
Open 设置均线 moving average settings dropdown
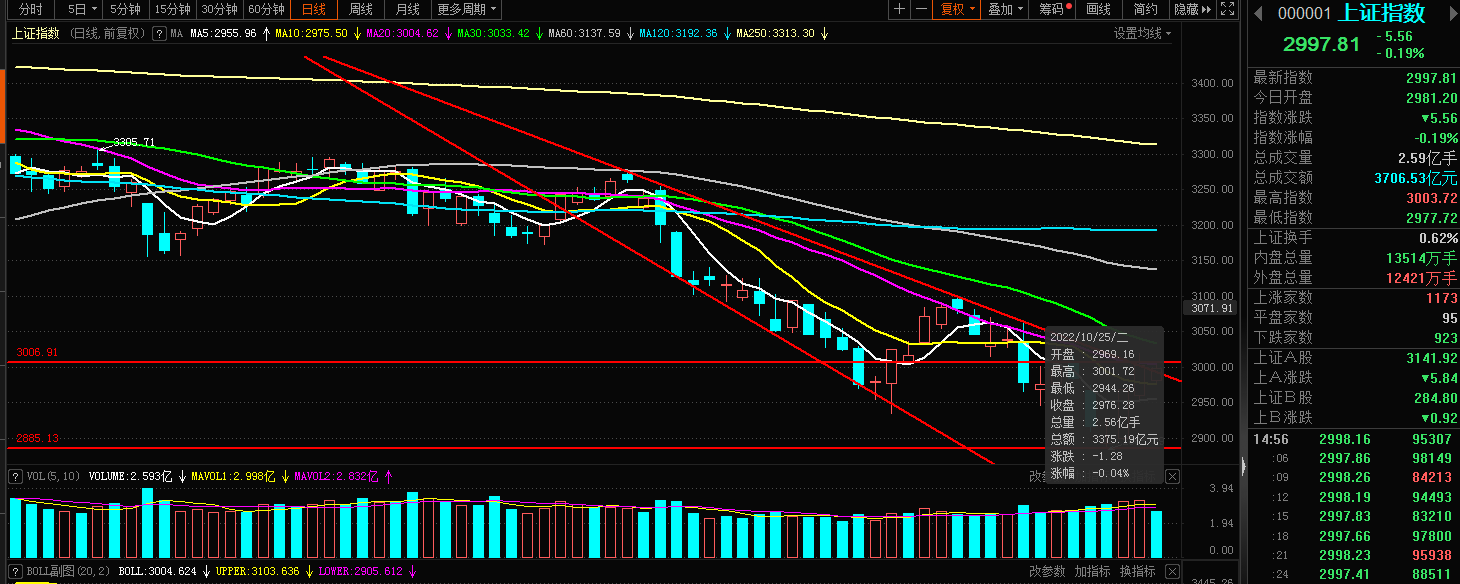tap(1143, 33)
